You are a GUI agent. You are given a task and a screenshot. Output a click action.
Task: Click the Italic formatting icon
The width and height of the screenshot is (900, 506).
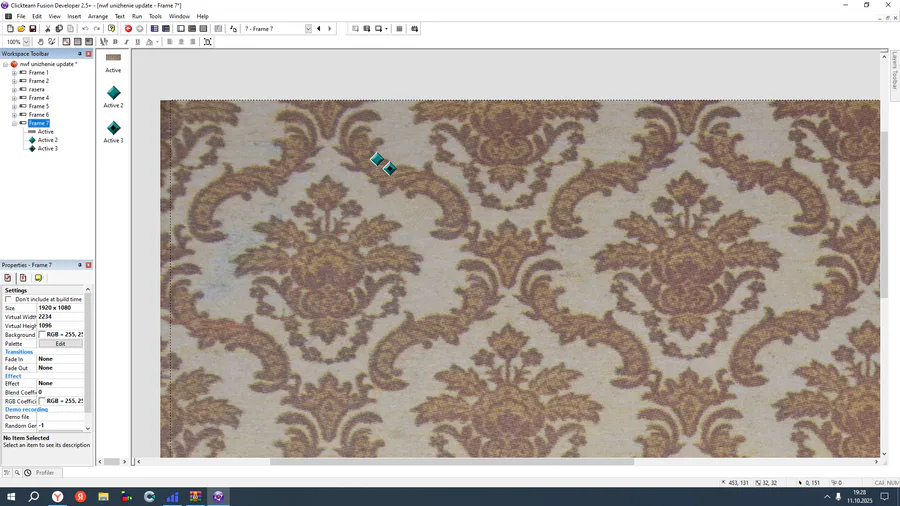(126, 42)
